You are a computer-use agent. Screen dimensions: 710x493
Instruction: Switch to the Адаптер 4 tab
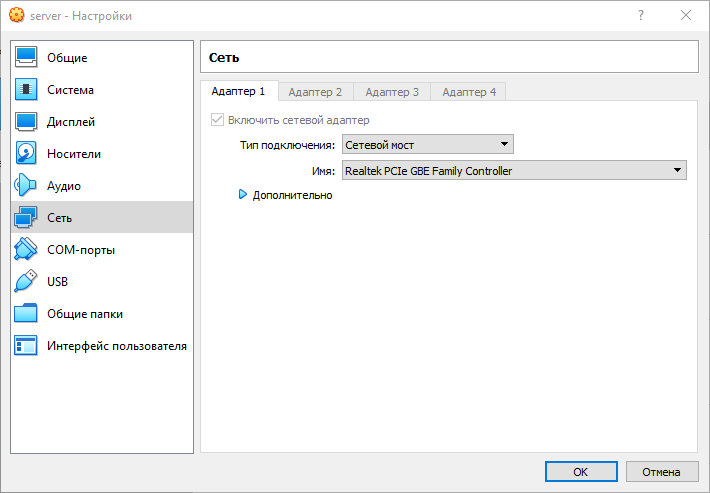coord(469,92)
